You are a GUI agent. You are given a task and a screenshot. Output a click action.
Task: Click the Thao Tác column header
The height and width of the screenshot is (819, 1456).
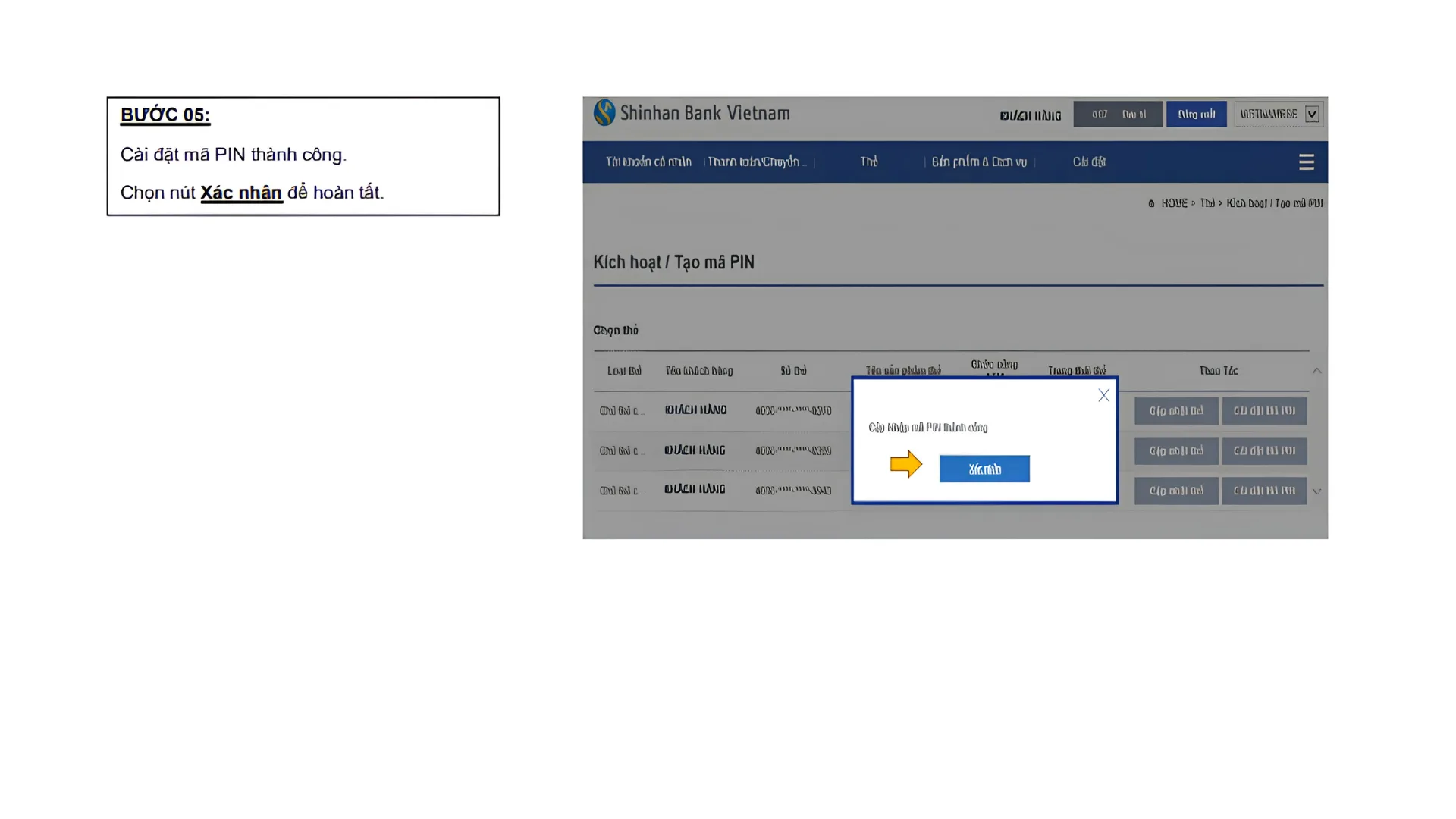coord(1219,371)
